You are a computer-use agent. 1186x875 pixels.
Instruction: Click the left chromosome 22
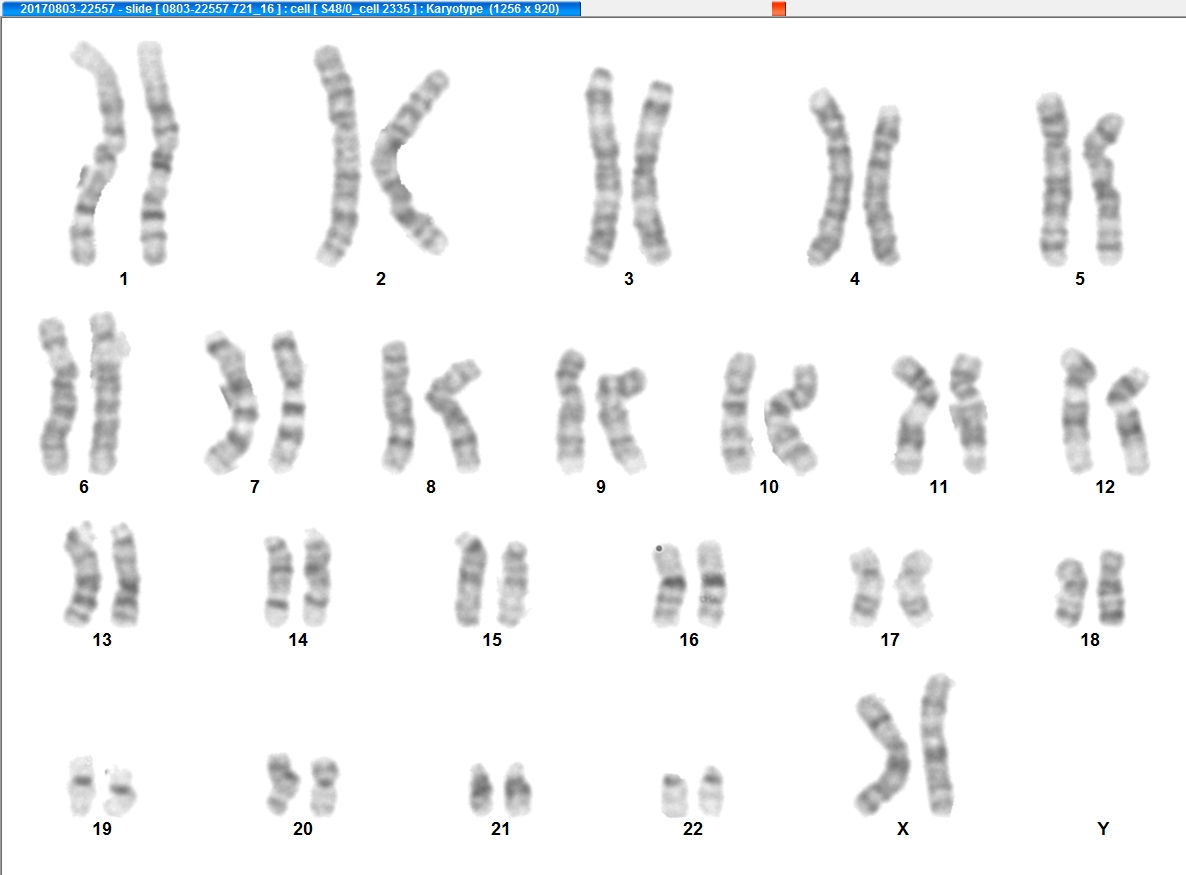pyautogui.click(x=674, y=795)
